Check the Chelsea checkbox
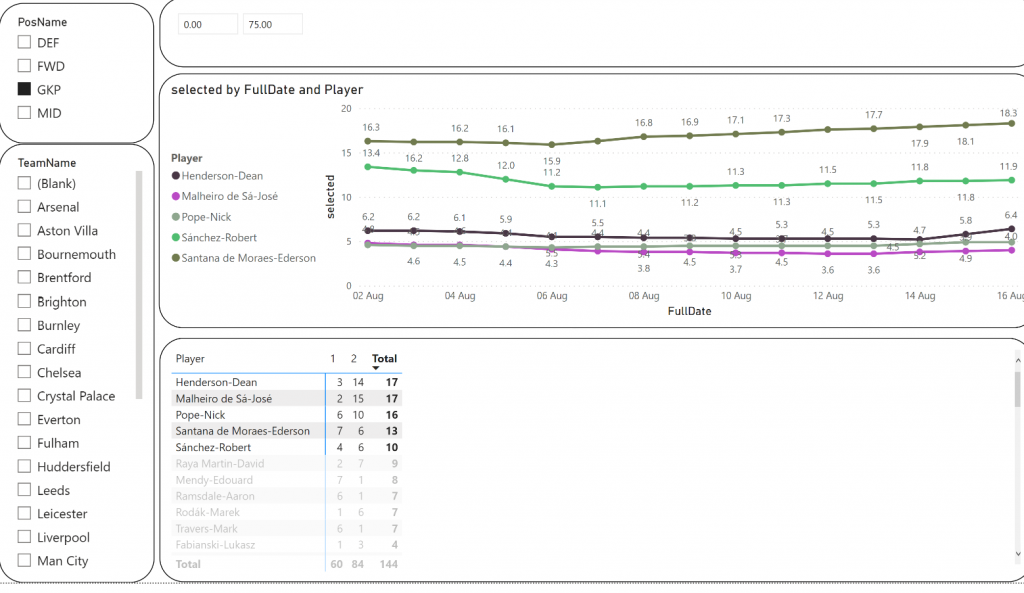This screenshot has width=1024, height=593. tap(24, 372)
